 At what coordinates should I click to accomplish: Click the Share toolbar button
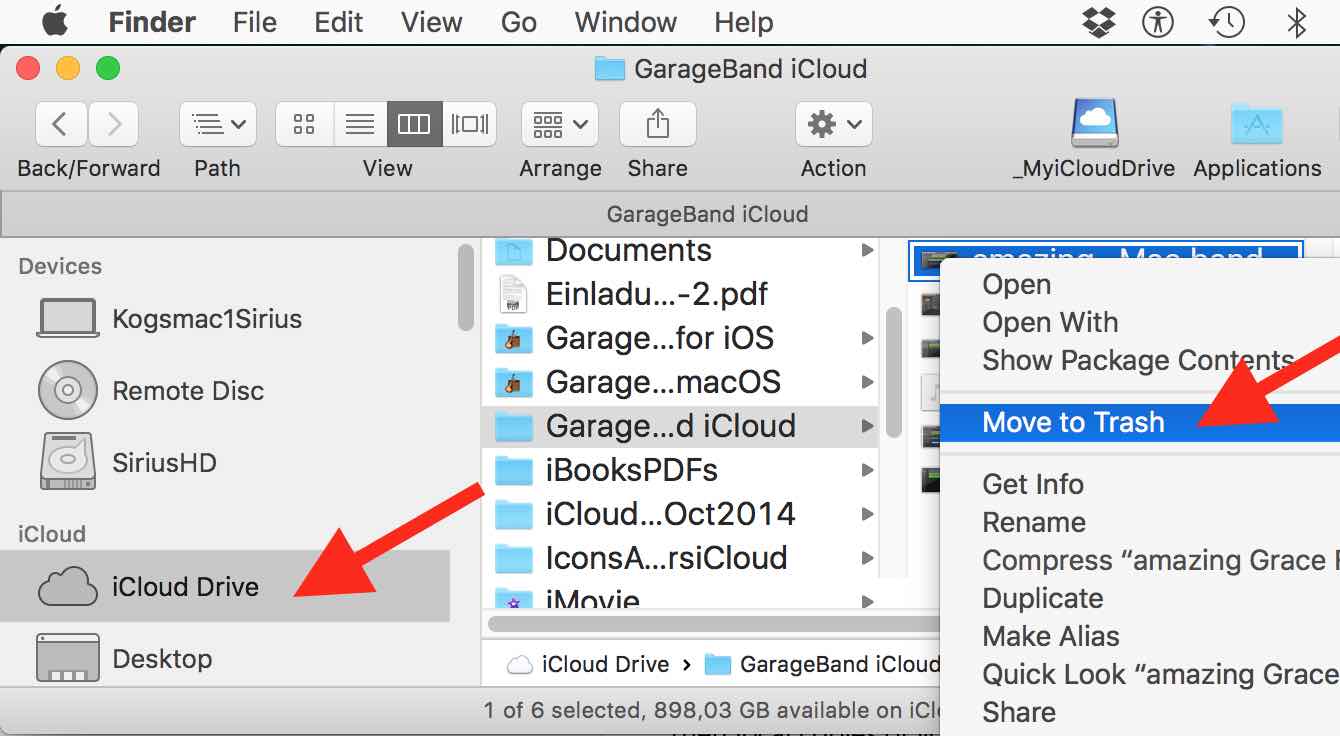pos(658,124)
